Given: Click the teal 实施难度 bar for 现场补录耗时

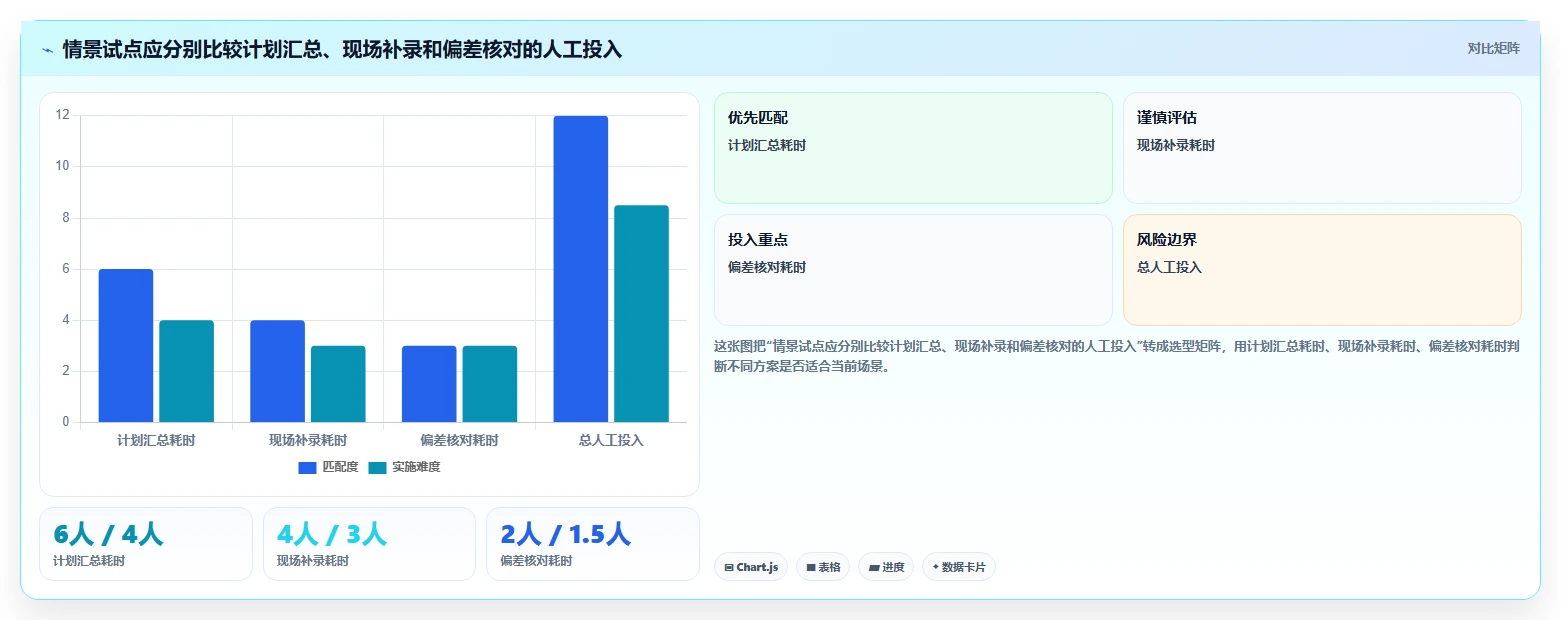Looking at the screenshot, I should click(x=338, y=384).
